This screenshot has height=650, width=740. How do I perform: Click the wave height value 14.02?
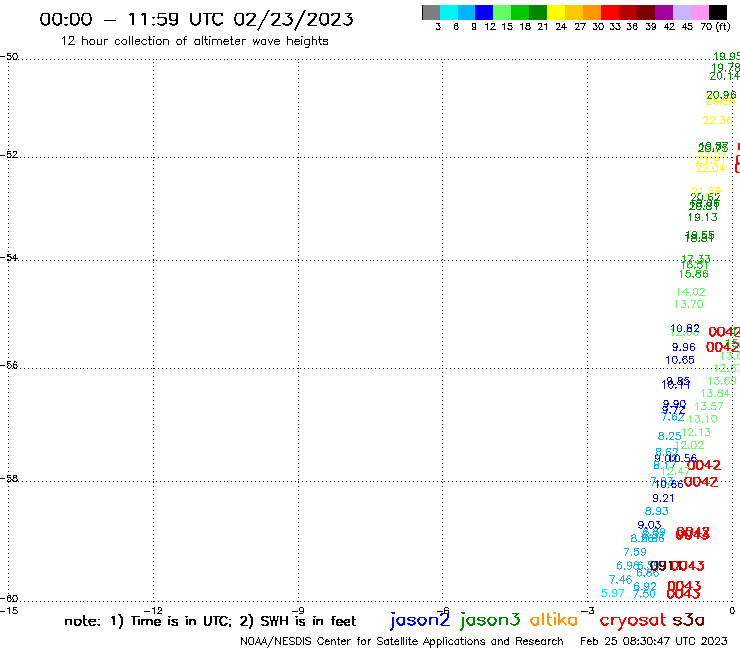(x=690, y=292)
